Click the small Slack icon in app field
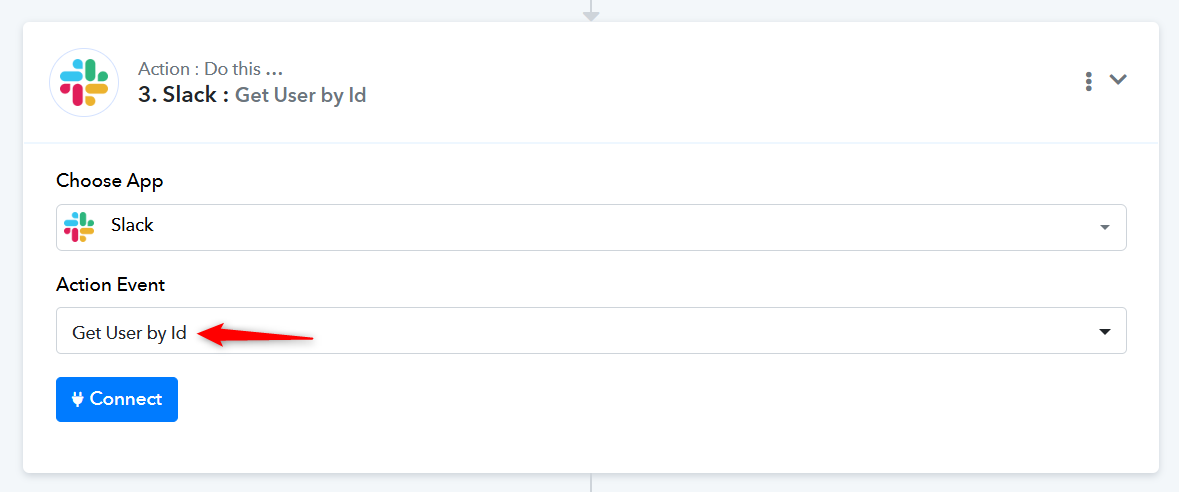This screenshot has height=492, width=1179. pyautogui.click(x=79, y=226)
